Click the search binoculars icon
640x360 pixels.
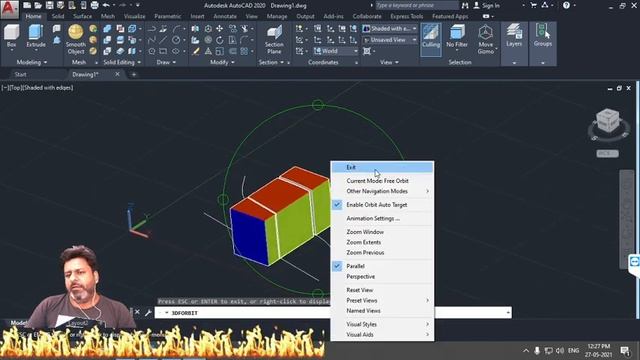click(x=465, y=5)
